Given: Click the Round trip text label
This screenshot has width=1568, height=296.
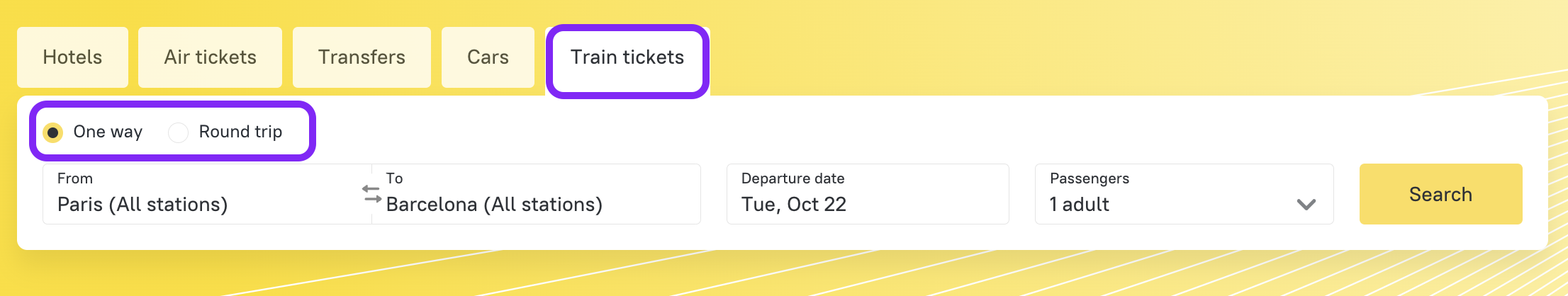Looking at the screenshot, I should click(x=240, y=132).
